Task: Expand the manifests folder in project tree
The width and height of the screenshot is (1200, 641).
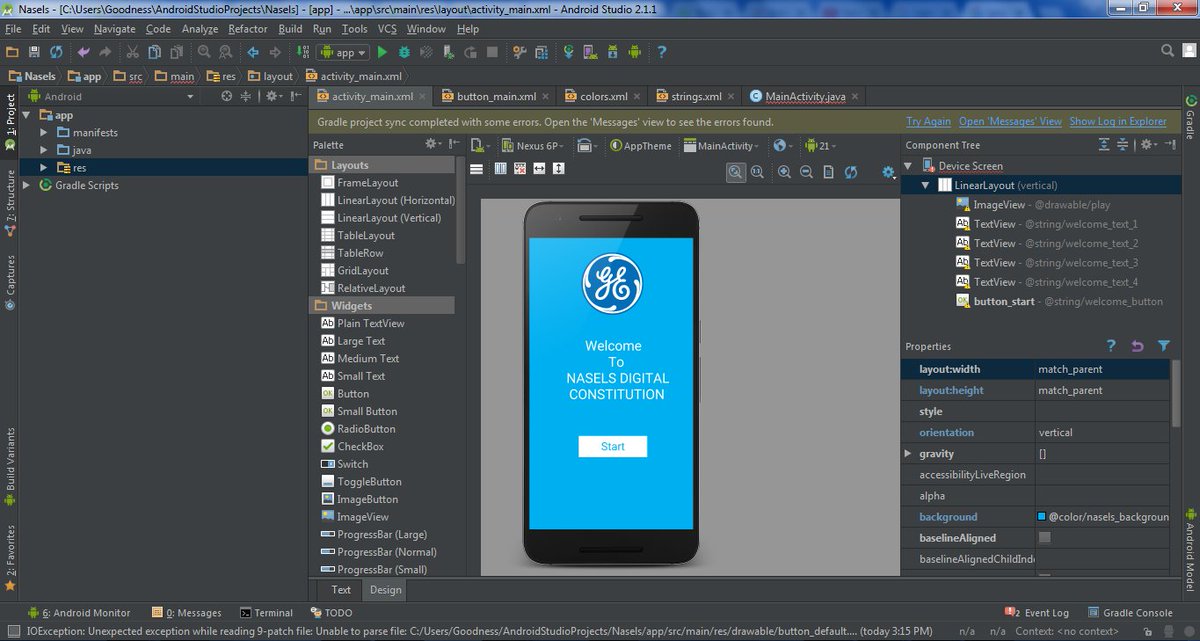Action: [x=44, y=133]
